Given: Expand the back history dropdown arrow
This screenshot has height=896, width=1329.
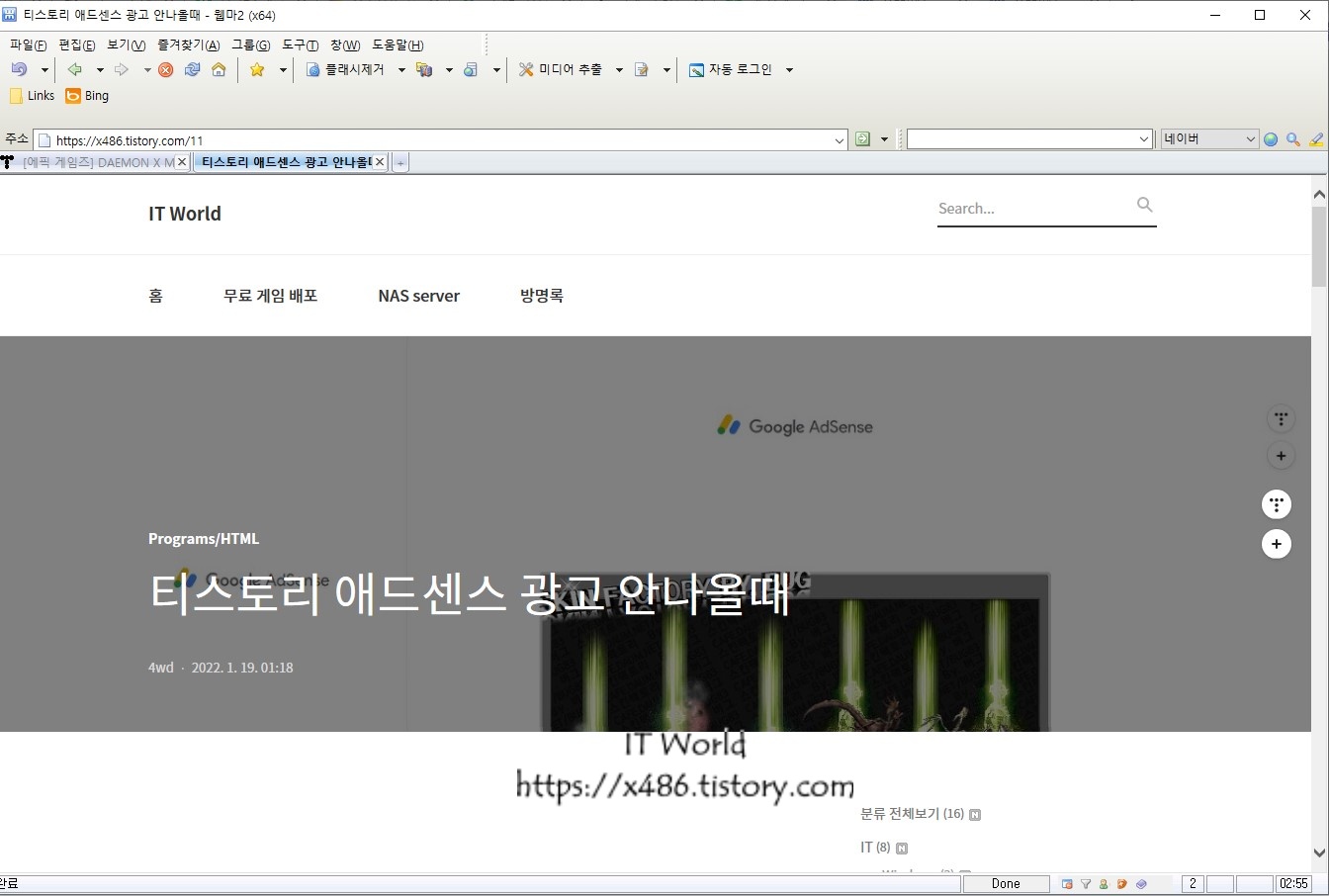Looking at the screenshot, I should coord(100,70).
